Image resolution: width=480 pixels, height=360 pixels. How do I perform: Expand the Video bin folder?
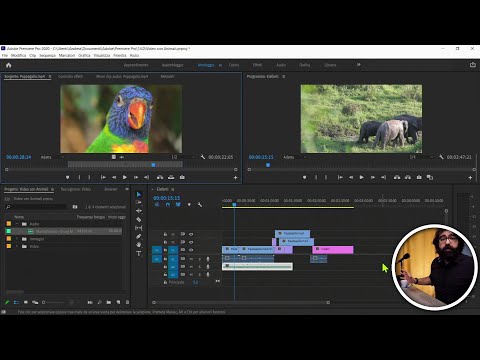17,246
